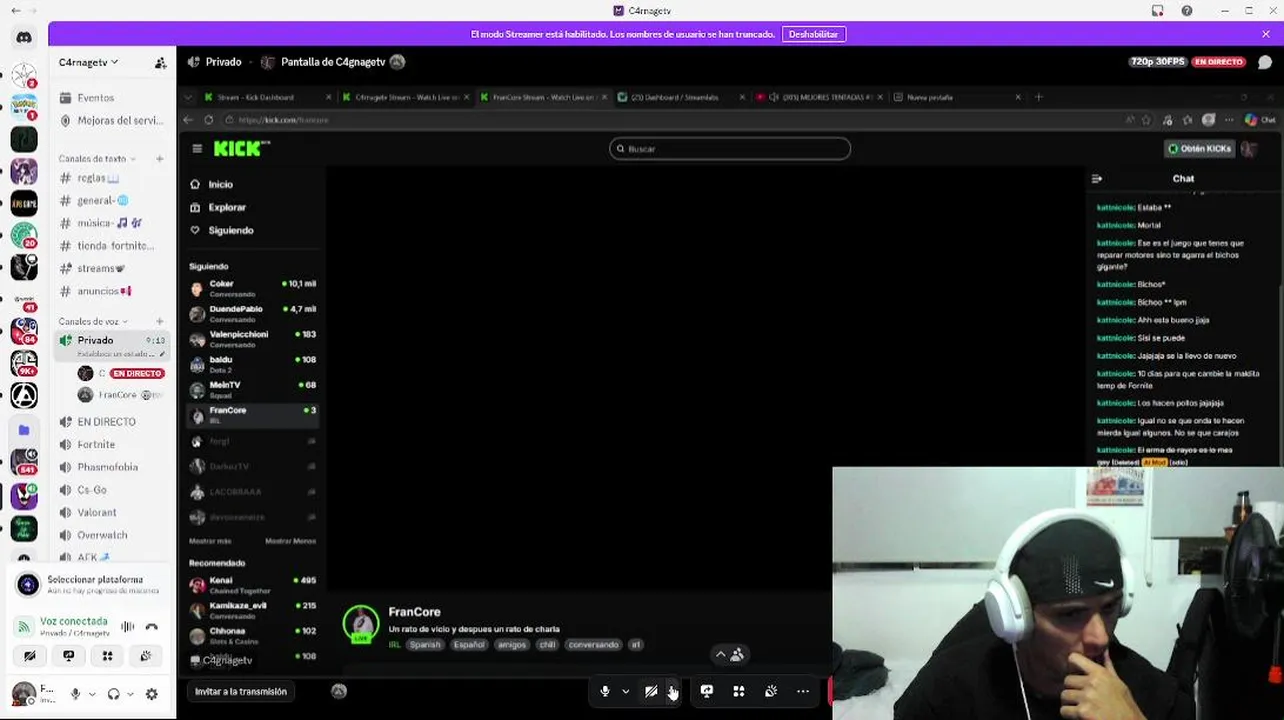Image resolution: width=1284 pixels, height=720 pixels.
Task: Click Kick hamburger menu in shared screen
Action: (x=197, y=149)
